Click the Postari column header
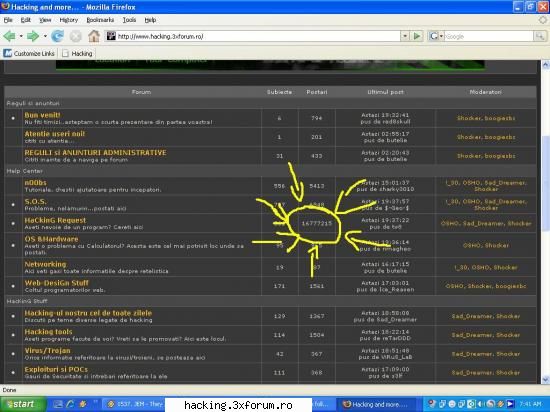 click(x=317, y=92)
